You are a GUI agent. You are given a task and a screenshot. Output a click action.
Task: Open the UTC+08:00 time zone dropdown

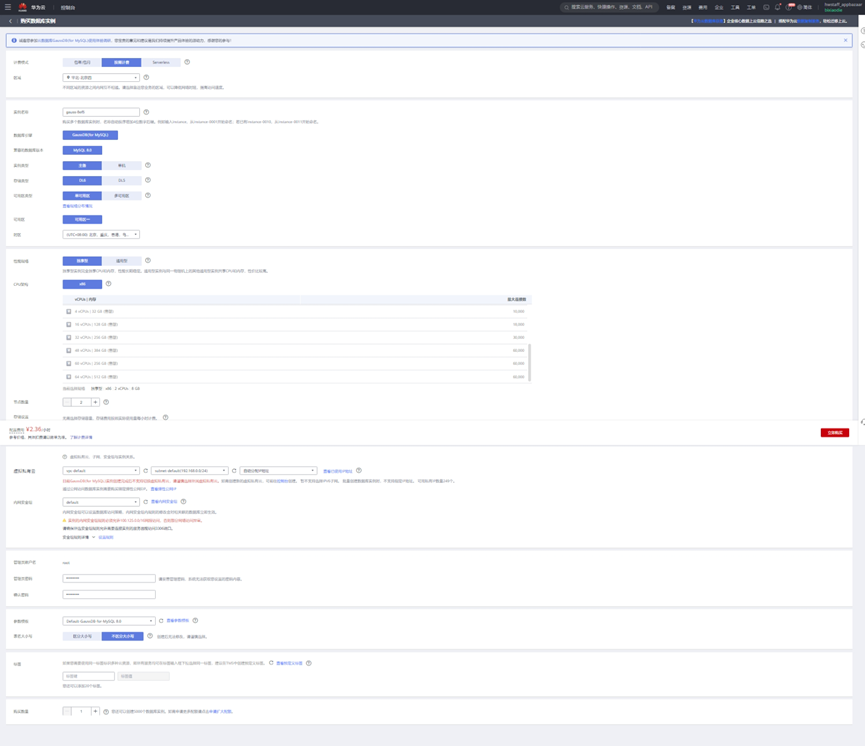pyautogui.click(x=101, y=235)
